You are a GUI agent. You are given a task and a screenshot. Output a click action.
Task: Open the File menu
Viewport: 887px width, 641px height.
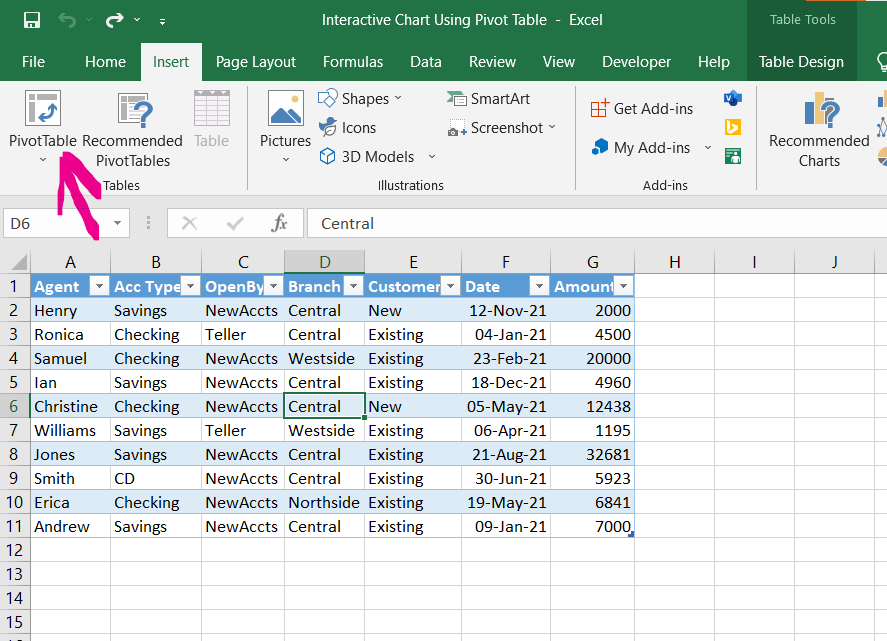point(33,62)
